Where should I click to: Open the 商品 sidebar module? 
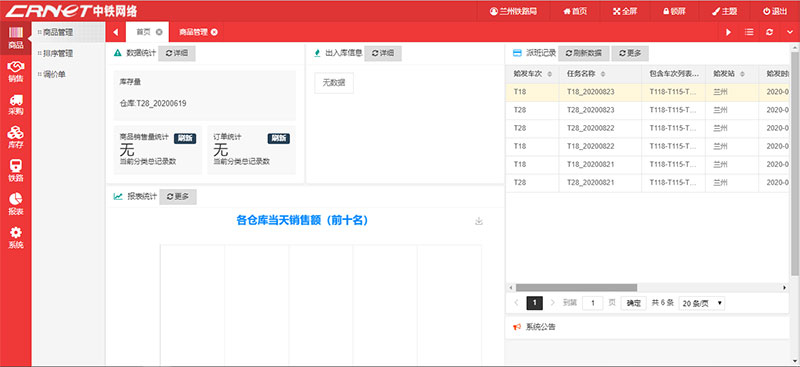pyautogui.click(x=16, y=38)
